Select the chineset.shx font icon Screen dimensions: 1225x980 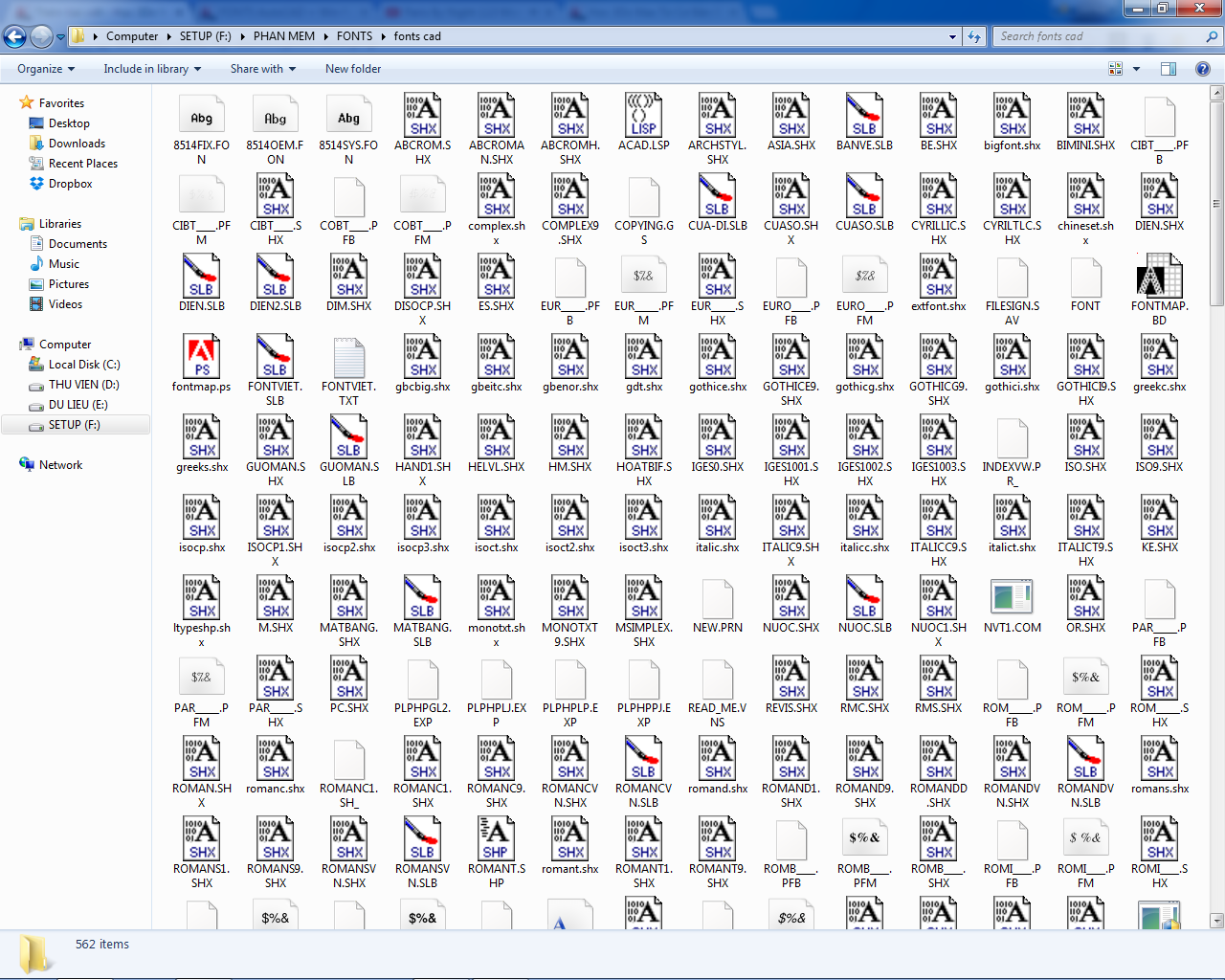[x=1085, y=196]
